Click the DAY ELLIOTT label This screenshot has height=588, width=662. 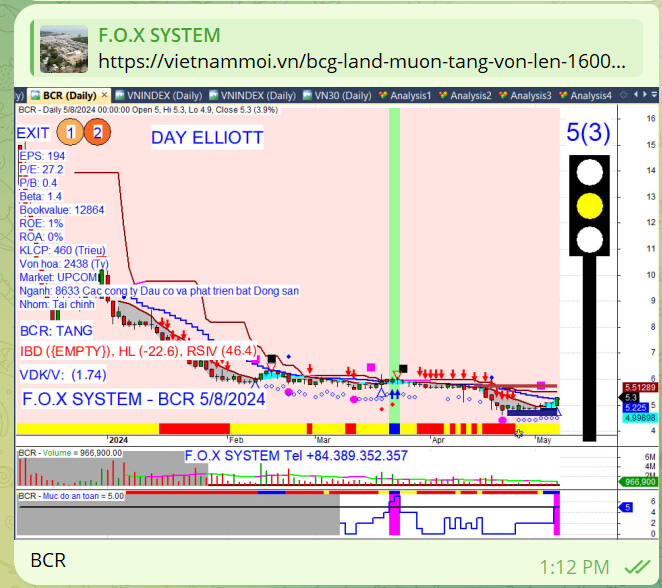(207, 138)
